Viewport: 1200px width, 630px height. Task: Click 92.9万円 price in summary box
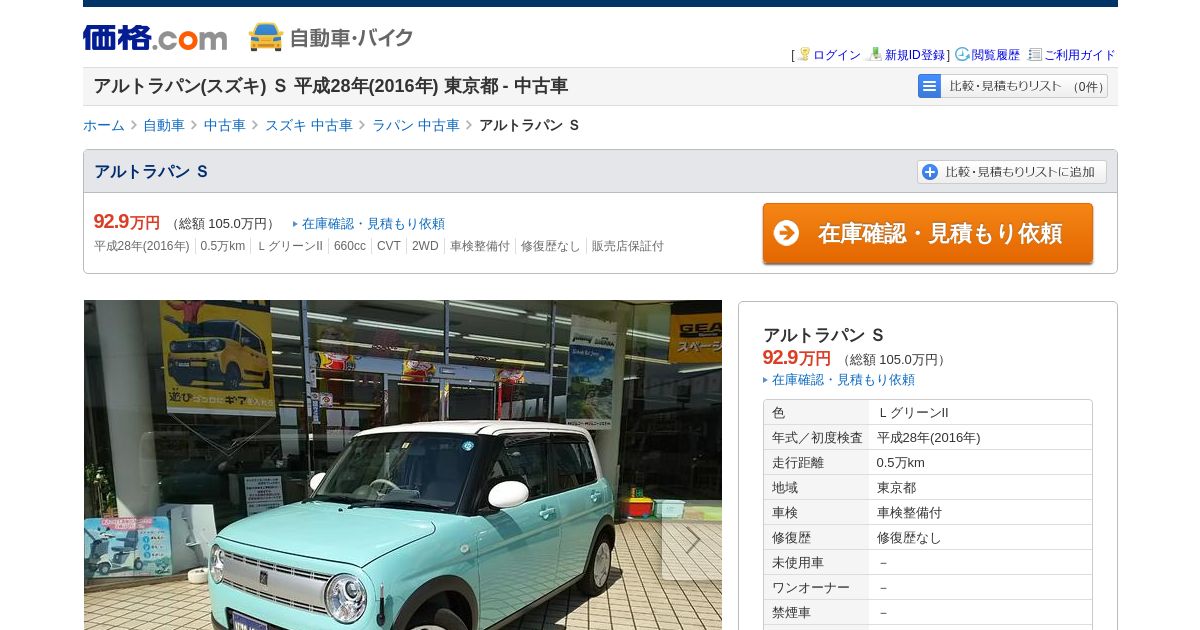[x=127, y=222]
